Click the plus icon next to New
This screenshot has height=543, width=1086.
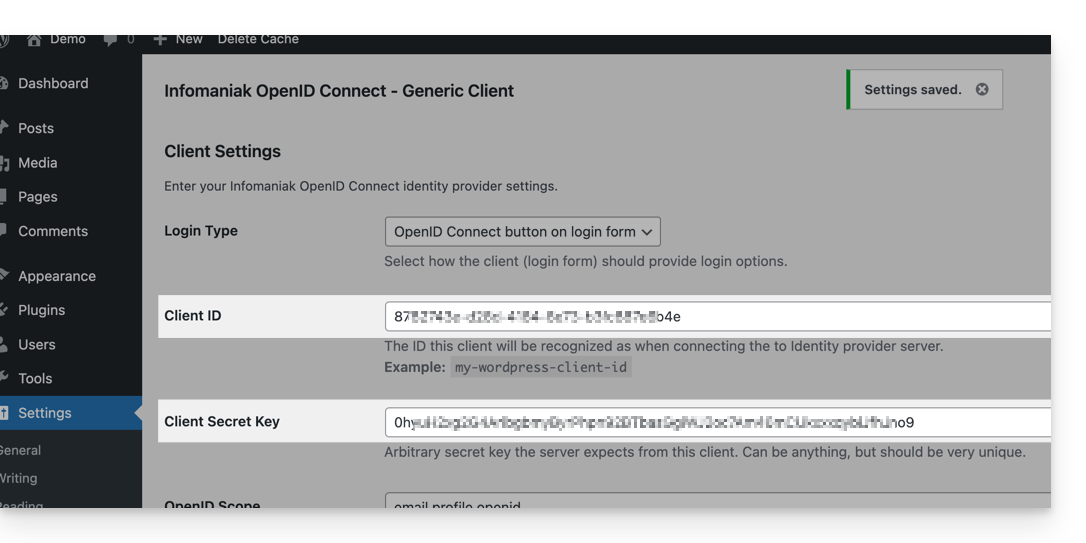pos(160,39)
